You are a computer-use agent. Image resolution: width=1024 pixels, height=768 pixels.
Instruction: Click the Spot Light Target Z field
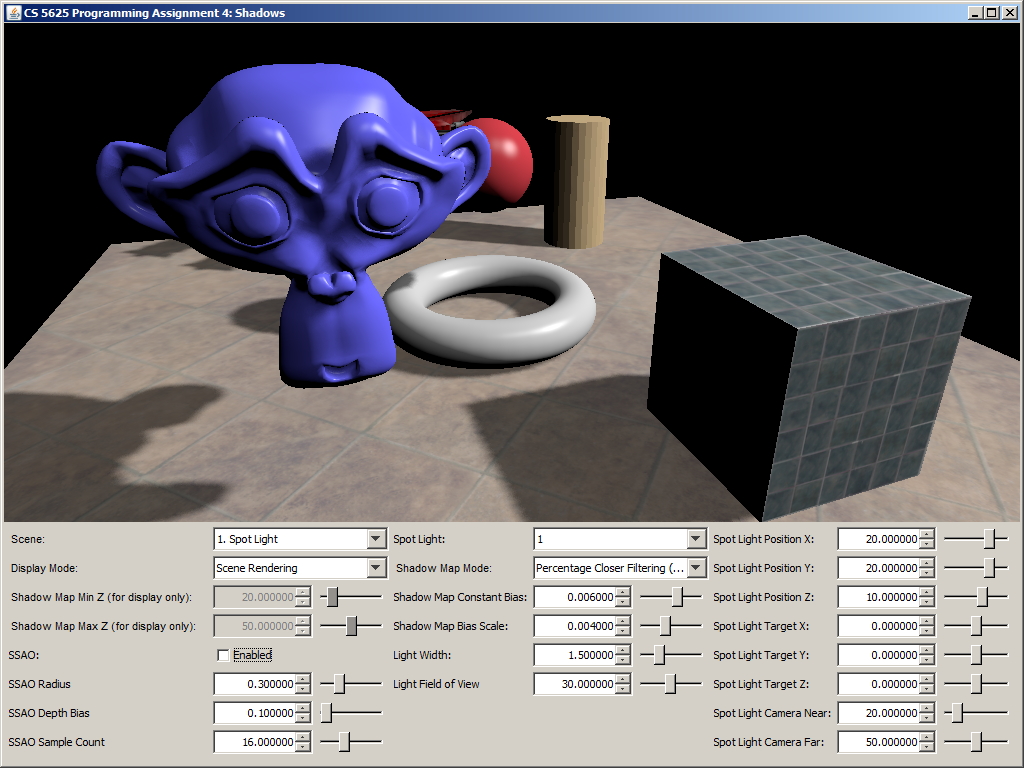(877, 684)
